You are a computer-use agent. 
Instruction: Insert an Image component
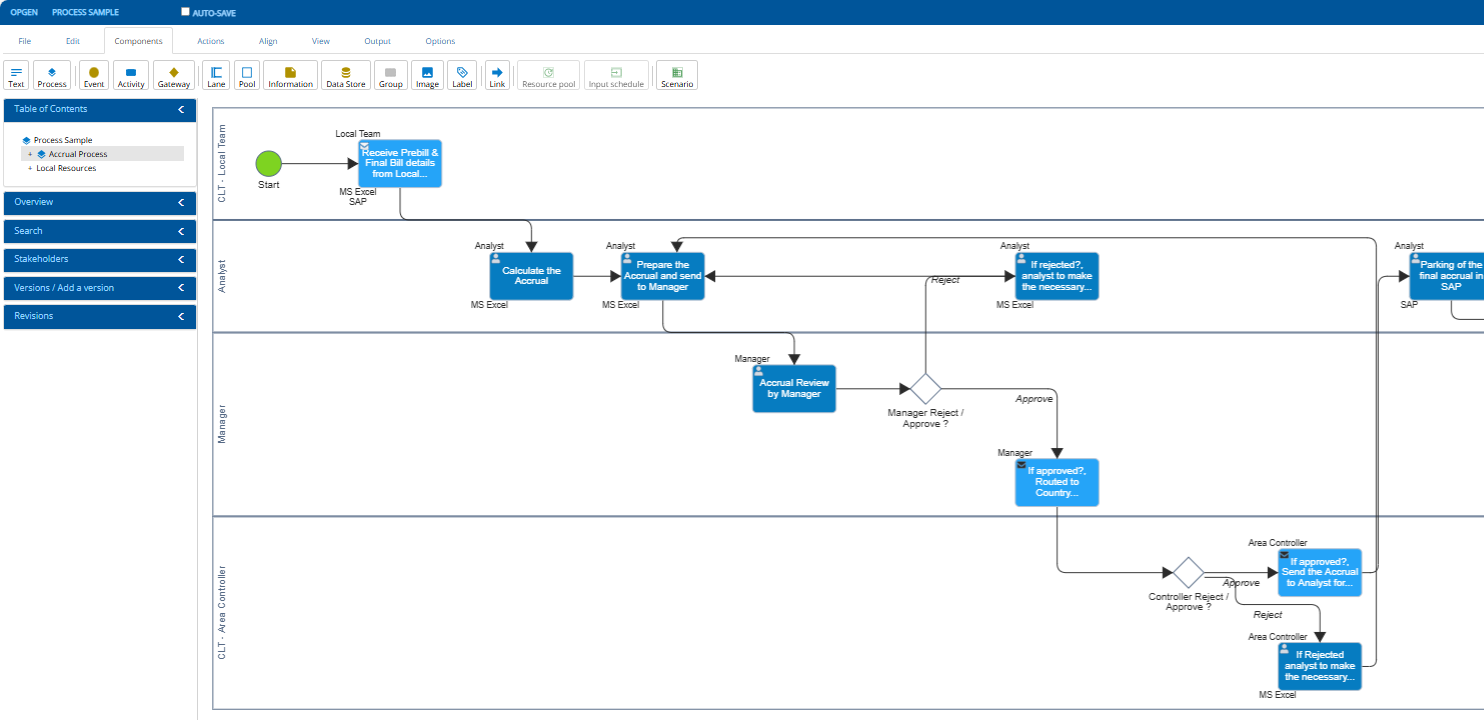427,76
